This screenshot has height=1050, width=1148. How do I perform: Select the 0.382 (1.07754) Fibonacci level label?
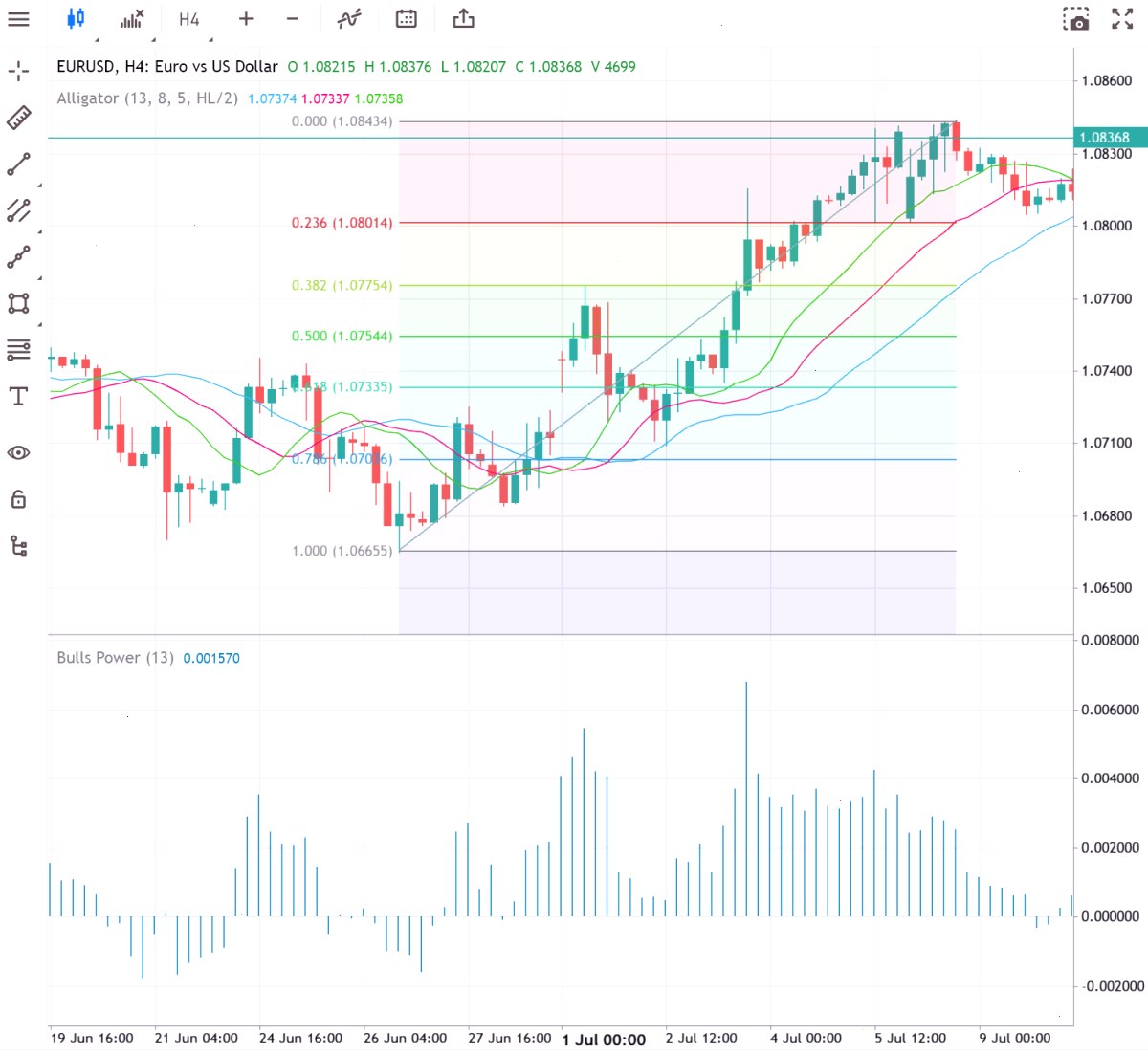click(x=342, y=285)
